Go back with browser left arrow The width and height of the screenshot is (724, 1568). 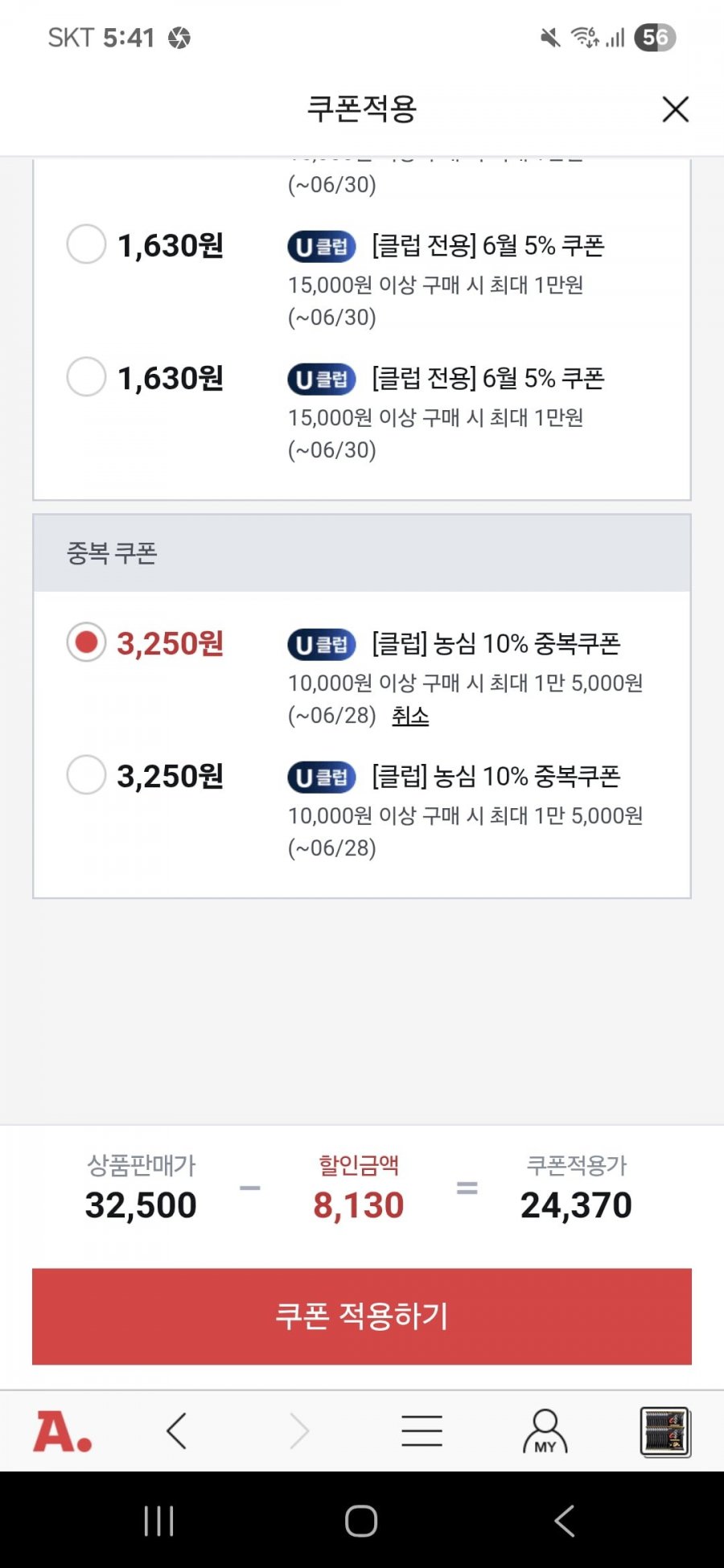tap(176, 1431)
